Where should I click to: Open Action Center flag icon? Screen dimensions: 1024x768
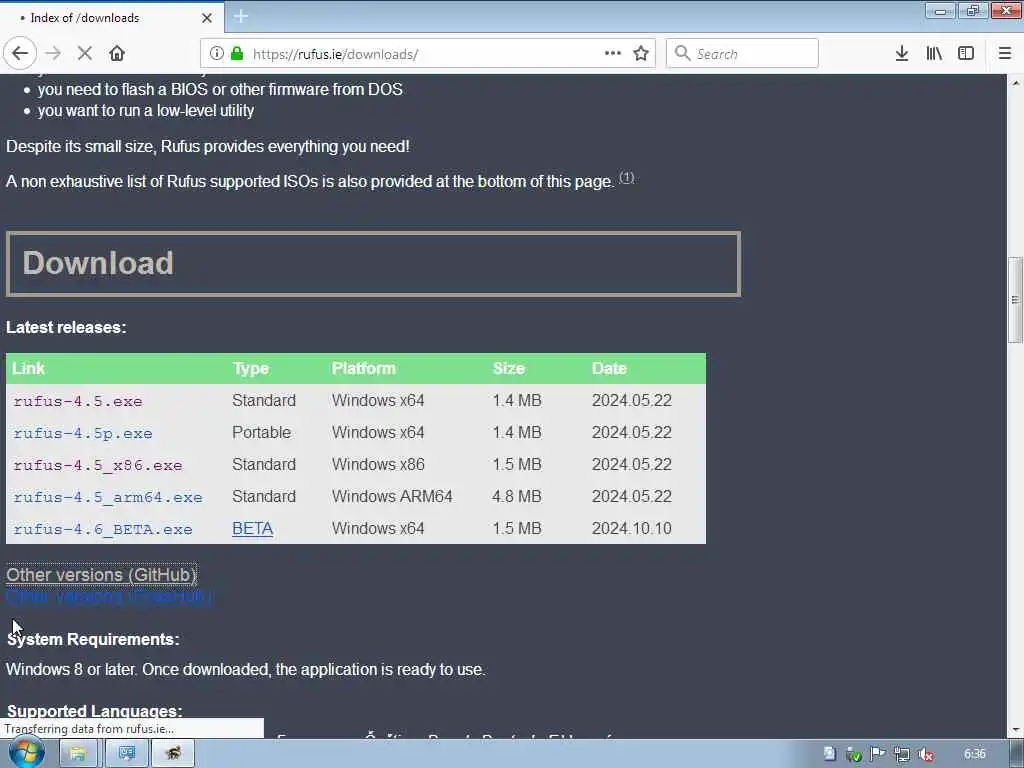[x=878, y=754]
